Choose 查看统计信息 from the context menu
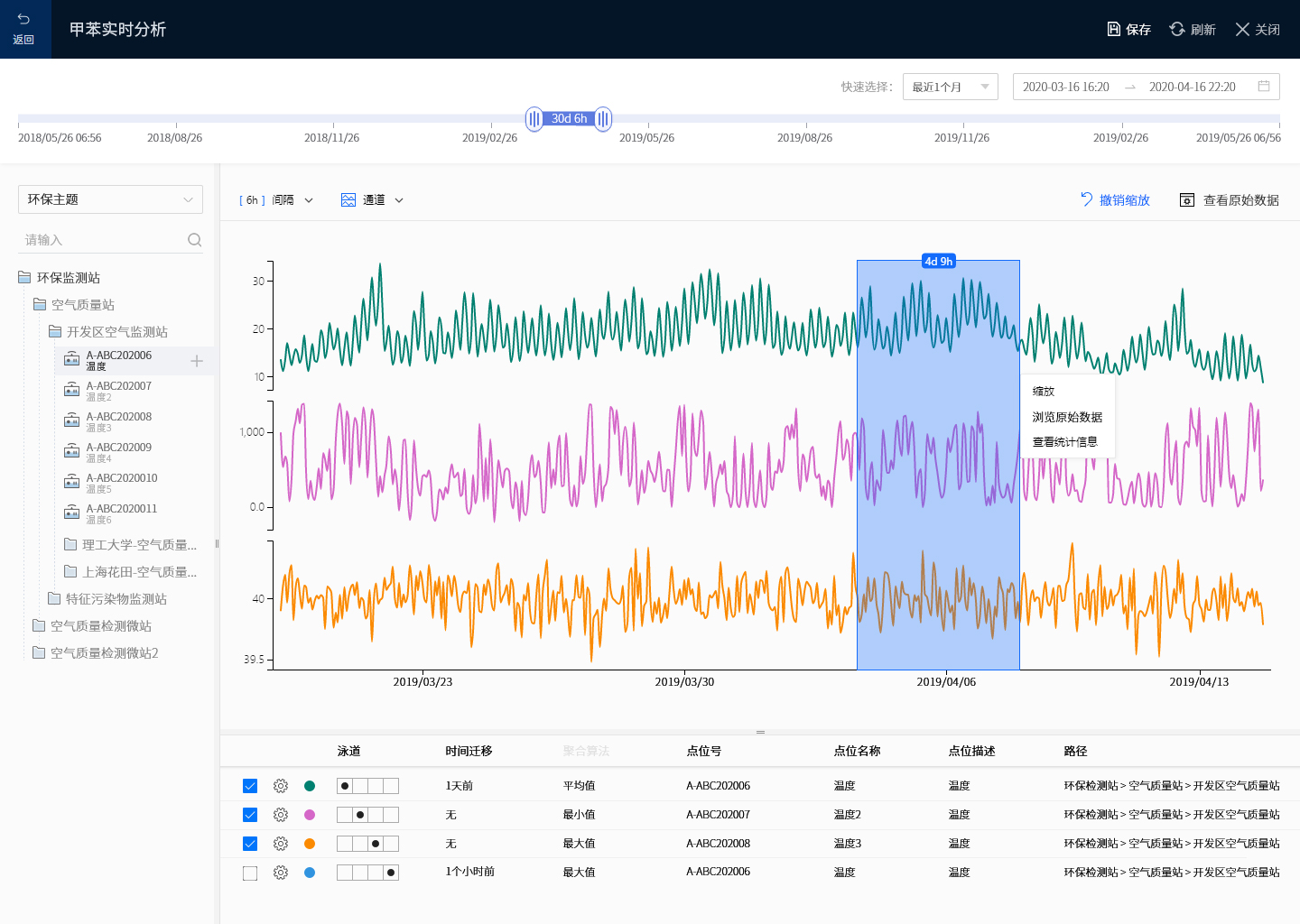This screenshot has width=1300, height=924. pos(1065,441)
